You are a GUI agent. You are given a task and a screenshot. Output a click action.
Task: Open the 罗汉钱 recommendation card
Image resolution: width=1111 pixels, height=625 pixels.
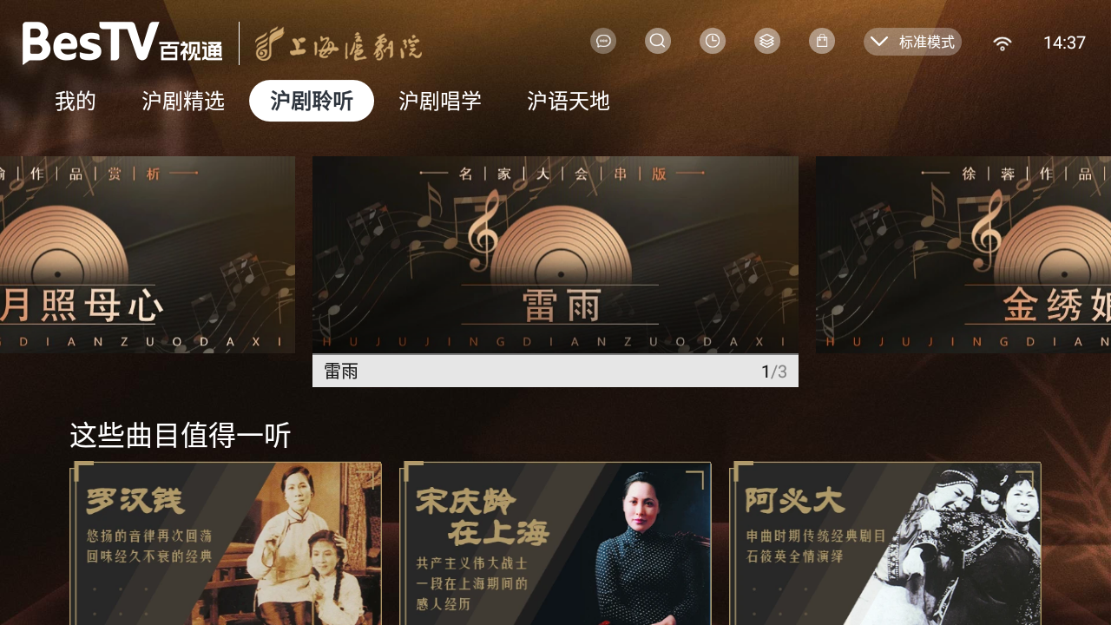[x=225, y=544]
